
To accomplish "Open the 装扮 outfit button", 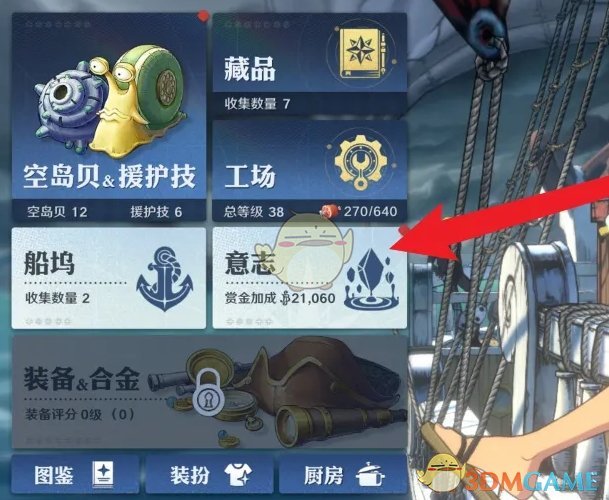I will [x=209, y=475].
